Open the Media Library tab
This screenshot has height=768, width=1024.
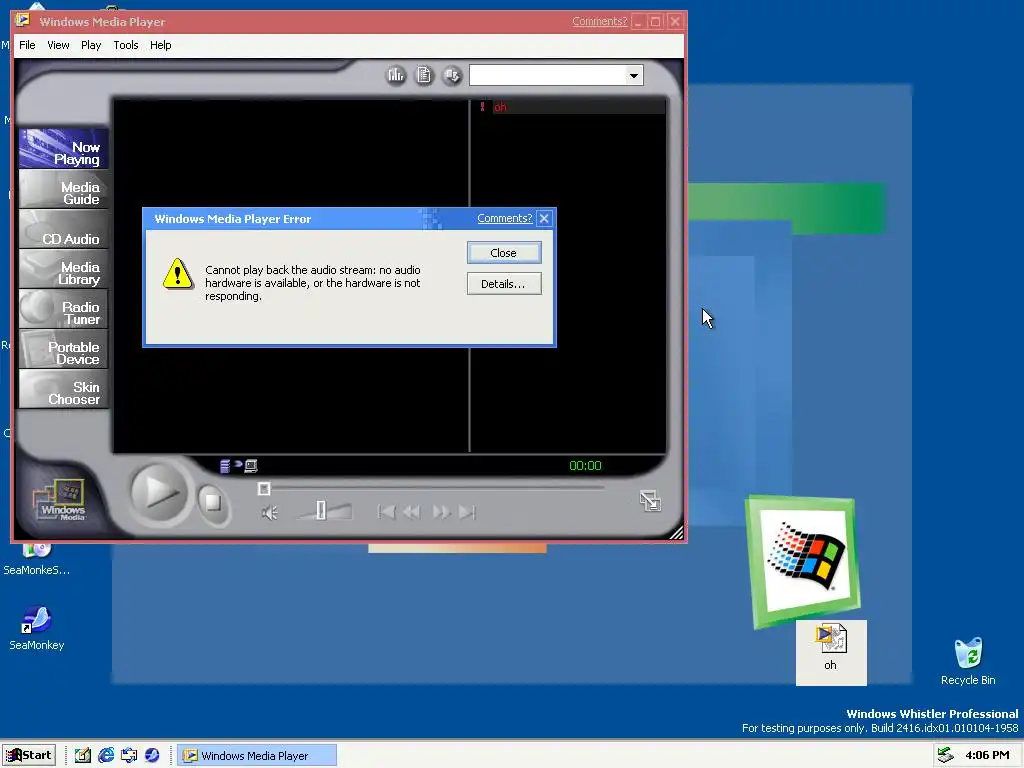point(63,269)
